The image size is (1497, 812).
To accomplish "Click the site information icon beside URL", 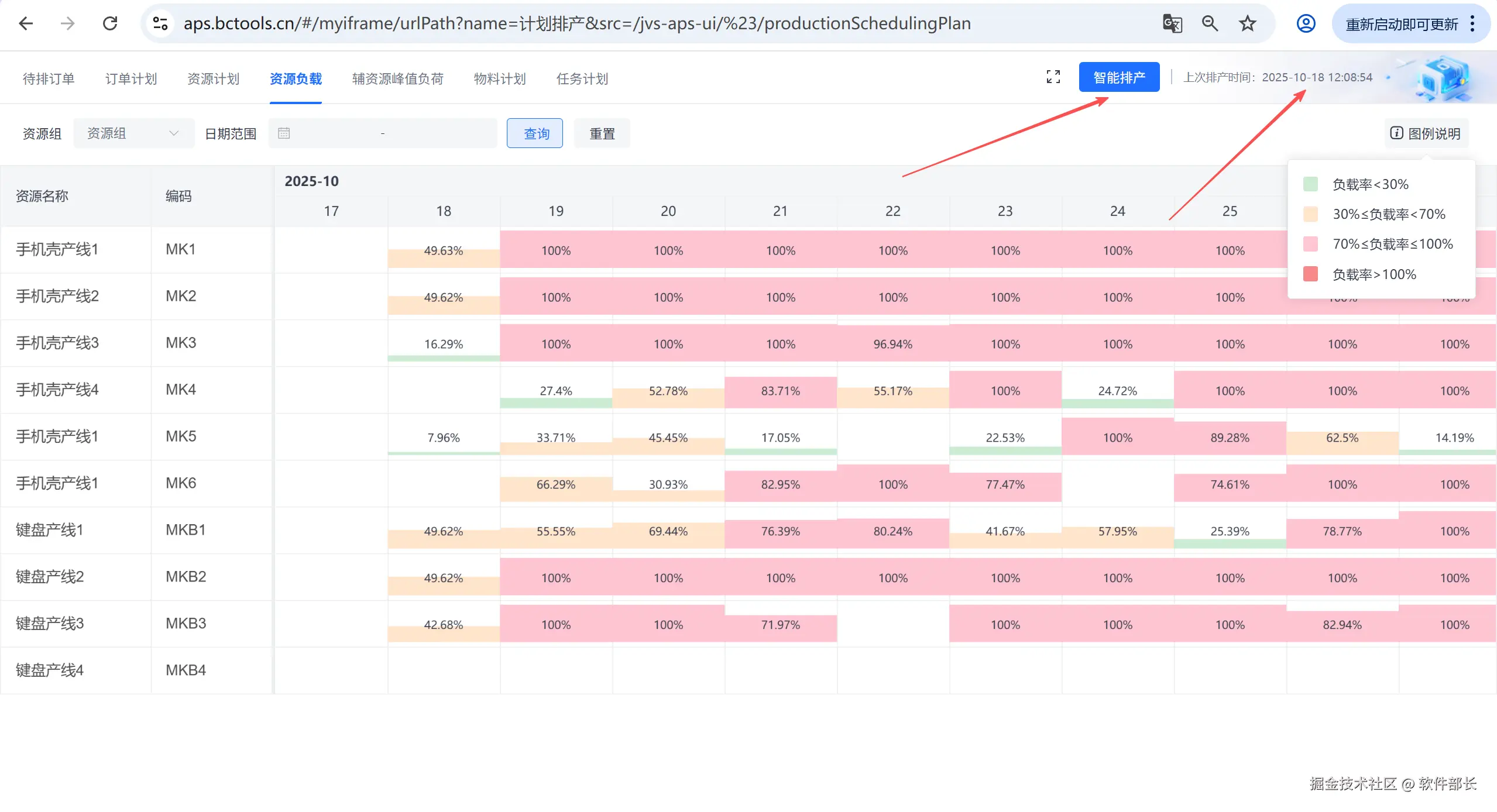I will 160,23.
